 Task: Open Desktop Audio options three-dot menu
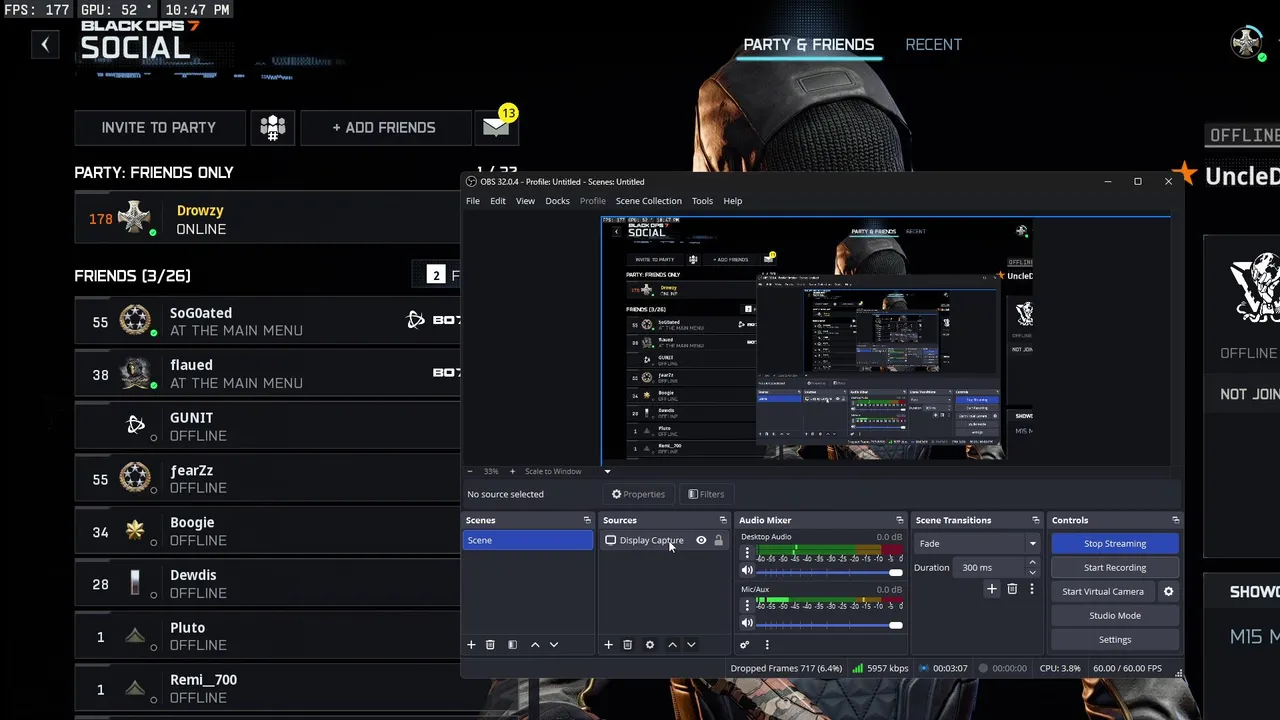coord(746,553)
